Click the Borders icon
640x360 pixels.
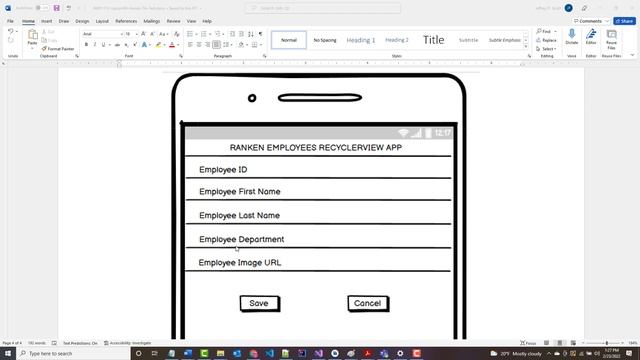tap(254, 44)
